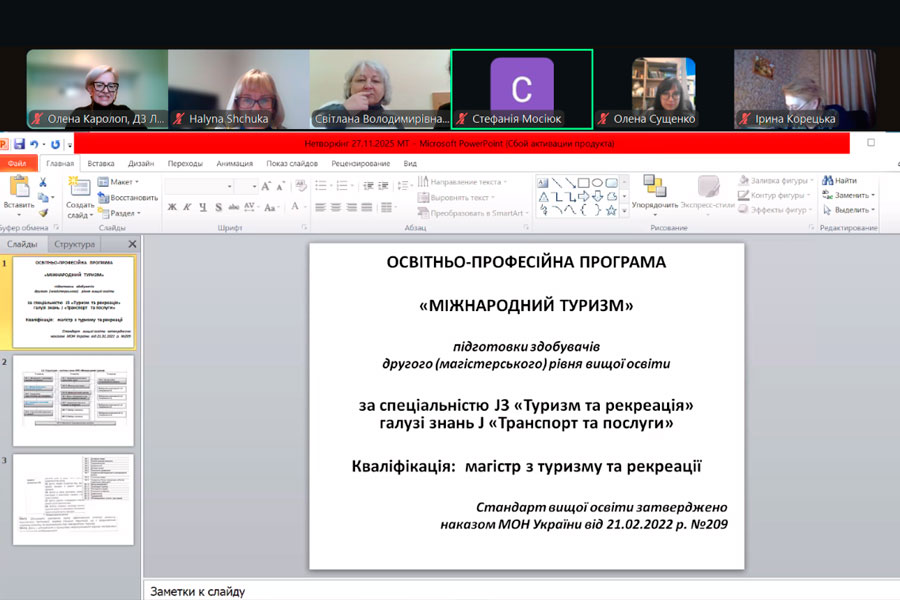Image resolution: width=900 pixels, height=600 pixels.
Task: Toggle underline formatting (Ч)
Action: click(x=202, y=207)
